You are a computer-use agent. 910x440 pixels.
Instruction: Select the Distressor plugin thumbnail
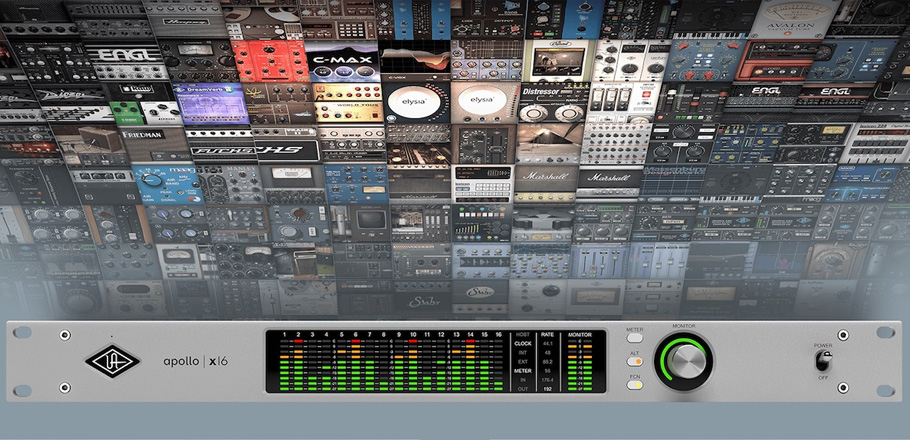(554, 103)
